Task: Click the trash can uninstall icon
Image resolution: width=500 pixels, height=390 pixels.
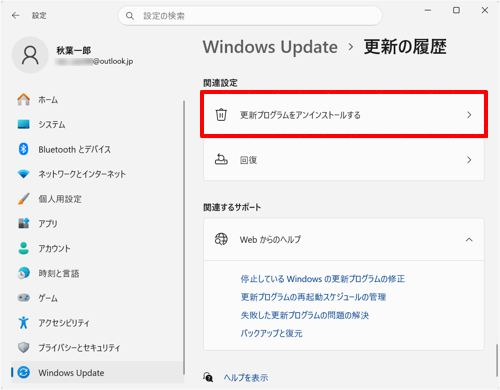Action: pyautogui.click(x=221, y=115)
